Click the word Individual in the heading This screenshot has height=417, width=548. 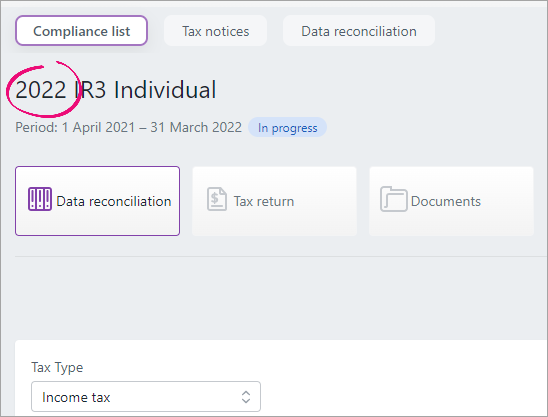tap(165, 90)
